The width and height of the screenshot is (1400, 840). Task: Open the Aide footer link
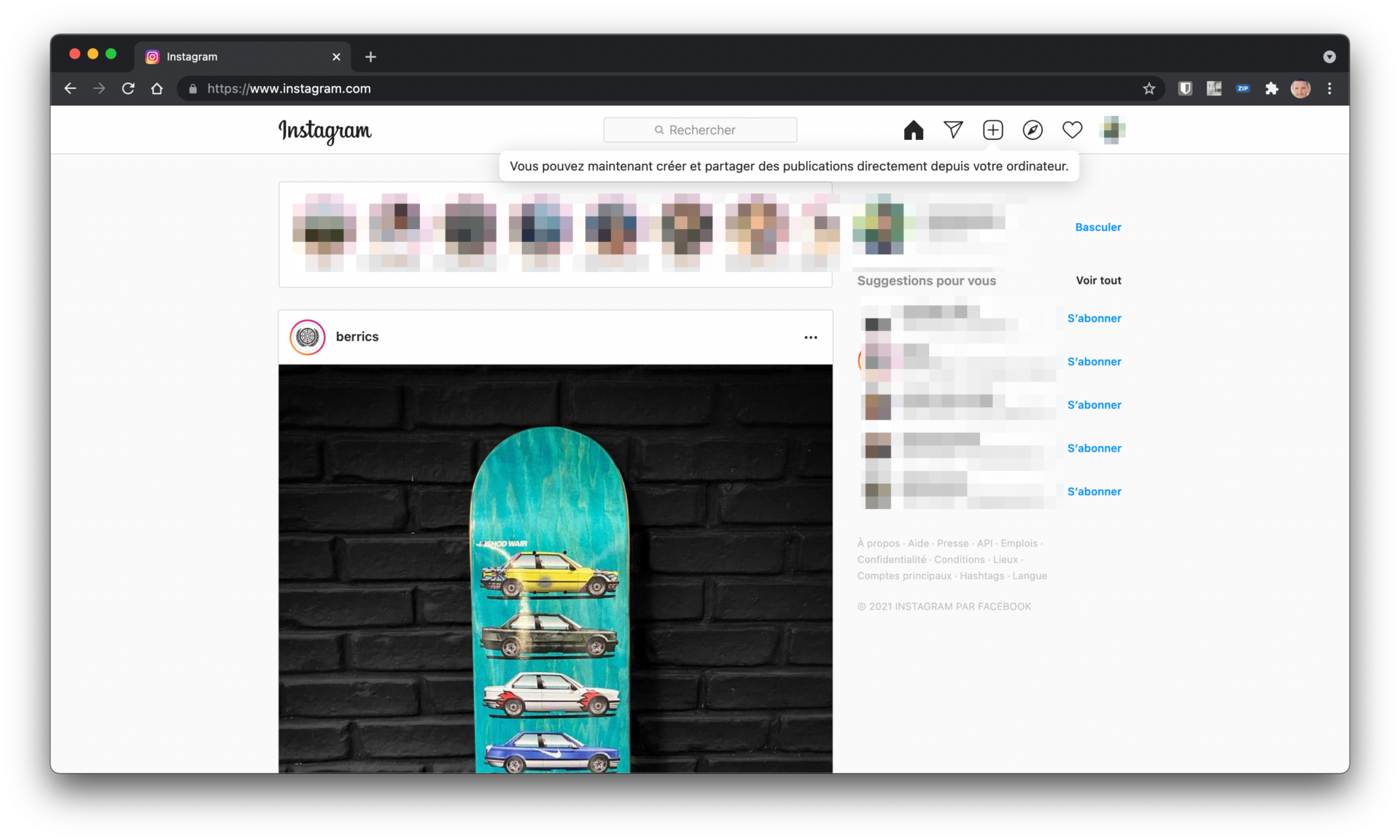(x=918, y=543)
